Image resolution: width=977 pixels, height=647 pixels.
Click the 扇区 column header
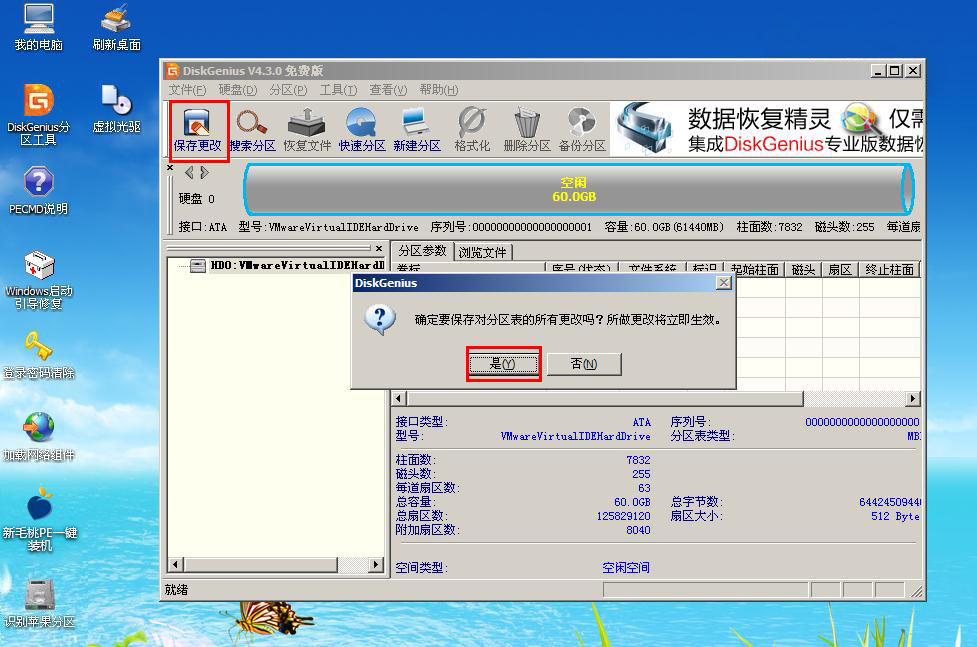840,270
